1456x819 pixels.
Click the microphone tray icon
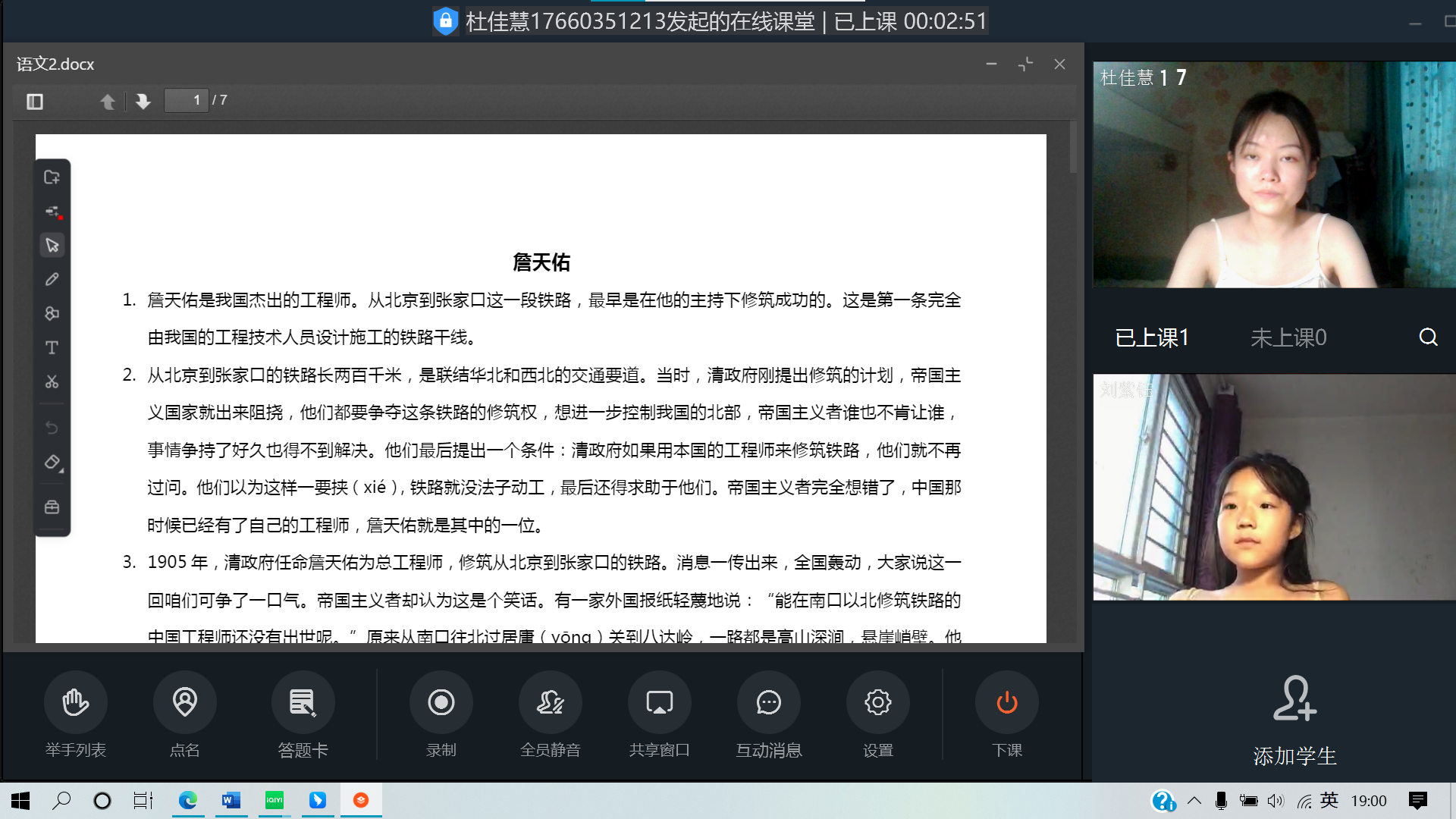(1221, 801)
